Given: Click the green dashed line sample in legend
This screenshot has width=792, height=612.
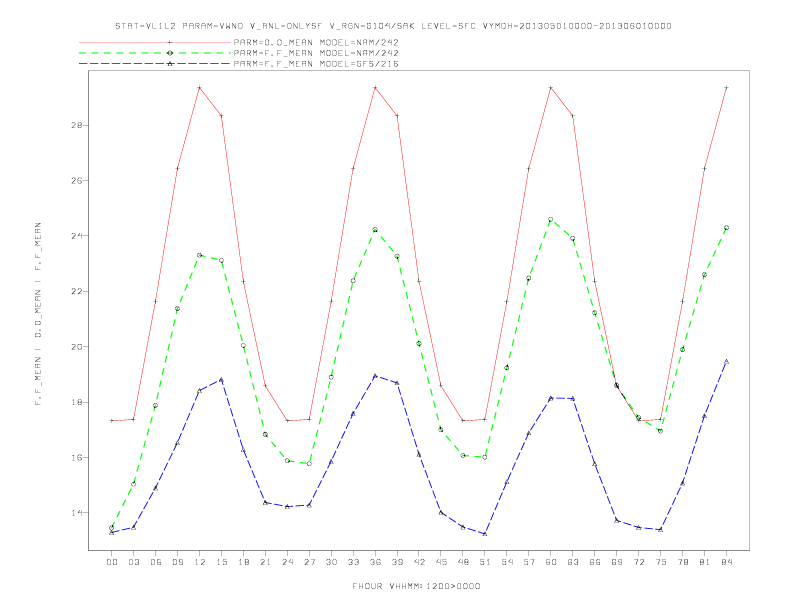Looking at the screenshot, I should [x=155, y=53].
